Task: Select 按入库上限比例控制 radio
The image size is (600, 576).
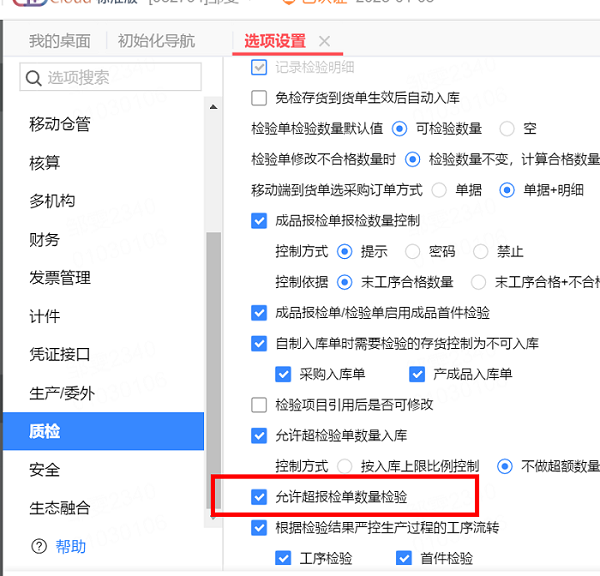Action: pos(344,466)
